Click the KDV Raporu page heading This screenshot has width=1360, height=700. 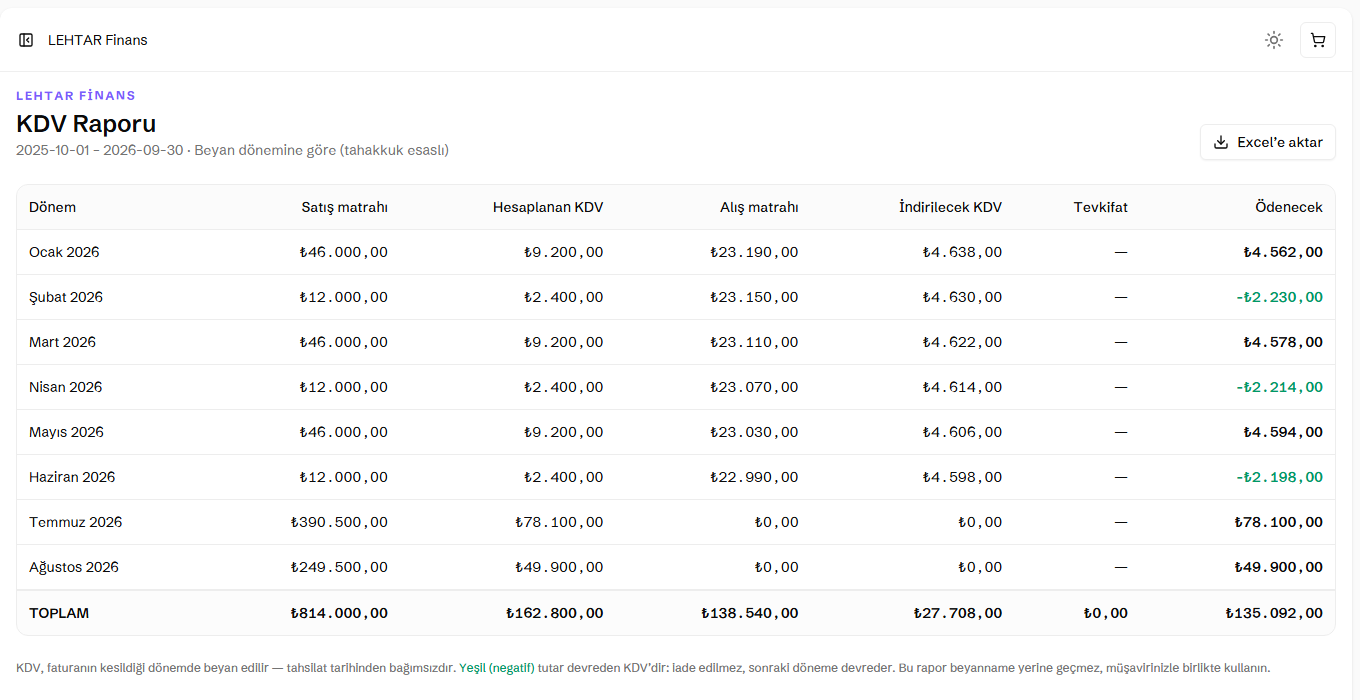click(86, 124)
